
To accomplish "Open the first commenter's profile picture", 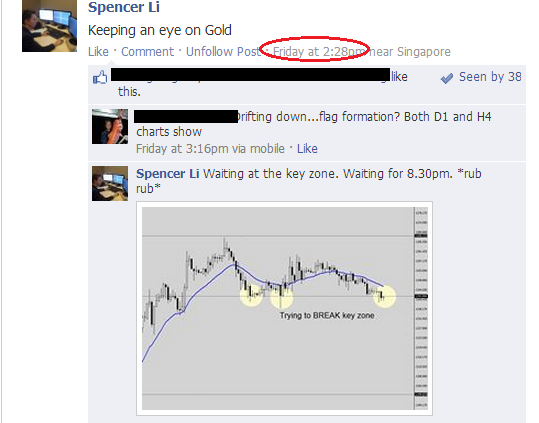I will [110, 126].
